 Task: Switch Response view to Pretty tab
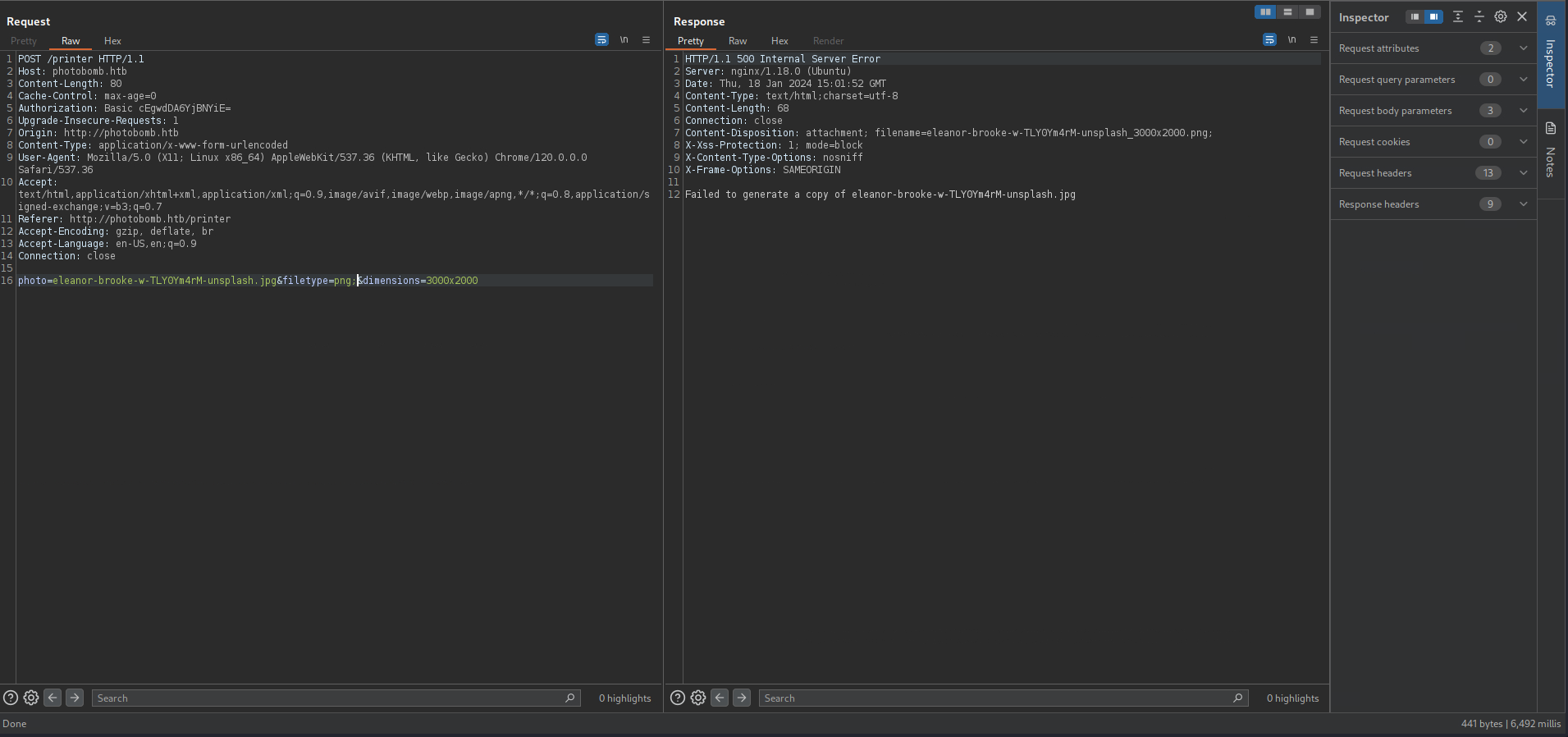point(691,41)
